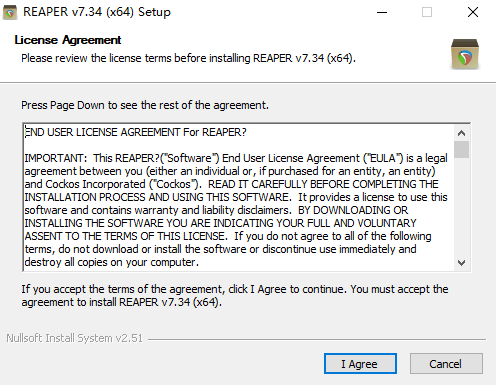Accept the license with I Agree
This screenshot has width=496, height=385.
(x=360, y=364)
